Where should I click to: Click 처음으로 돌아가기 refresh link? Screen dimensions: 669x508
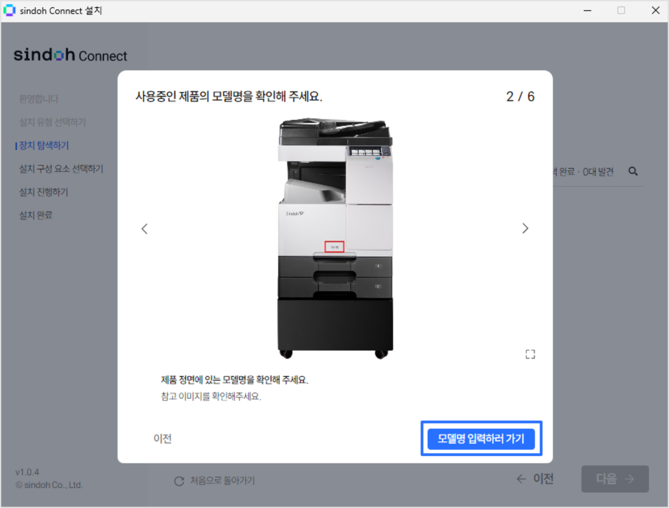pyautogui.click(x=215, y=481)
